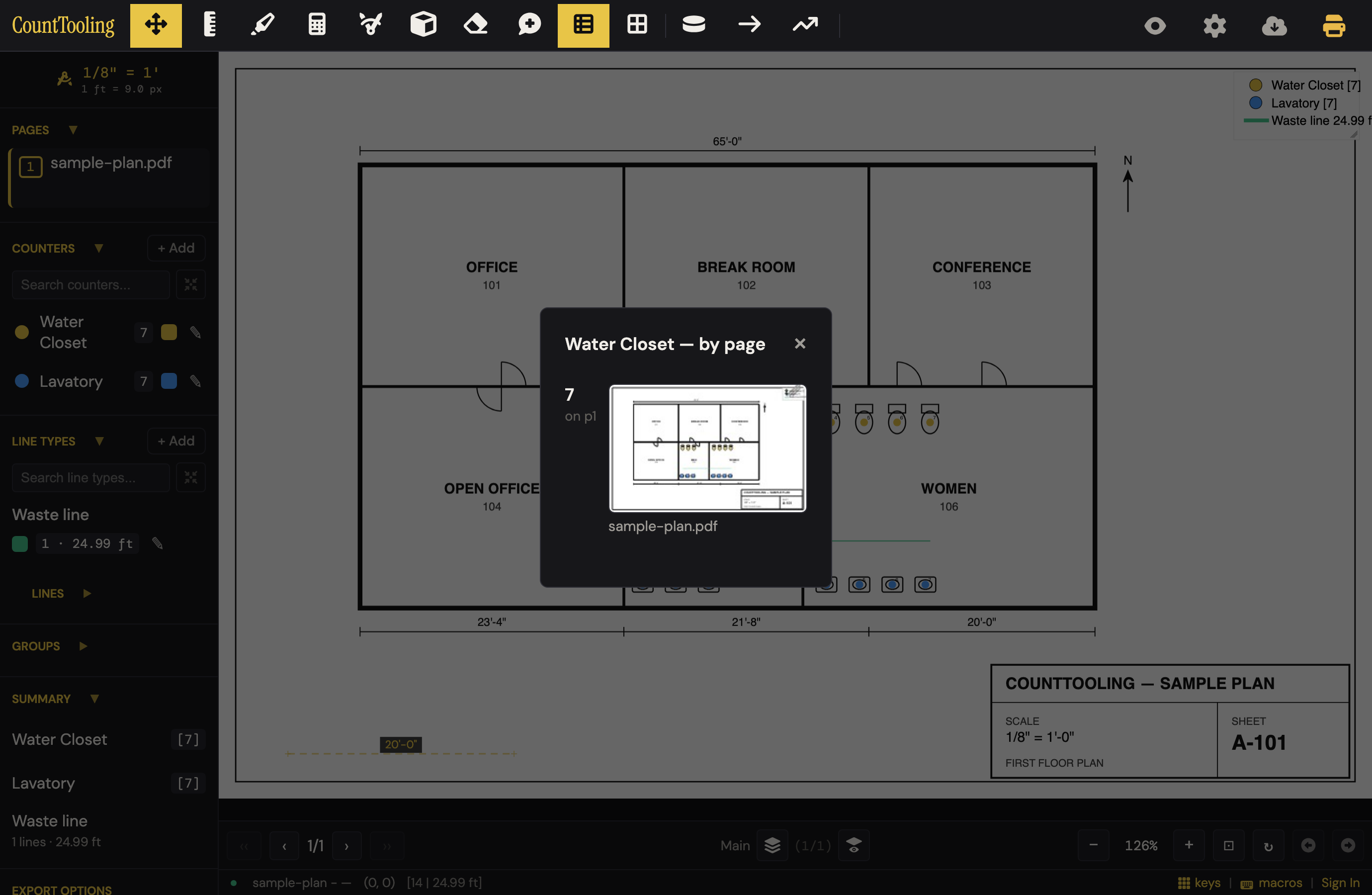Screen dimensions: 1372x895
Task: Zoom in with plus button
Action: pos(1189,845)
